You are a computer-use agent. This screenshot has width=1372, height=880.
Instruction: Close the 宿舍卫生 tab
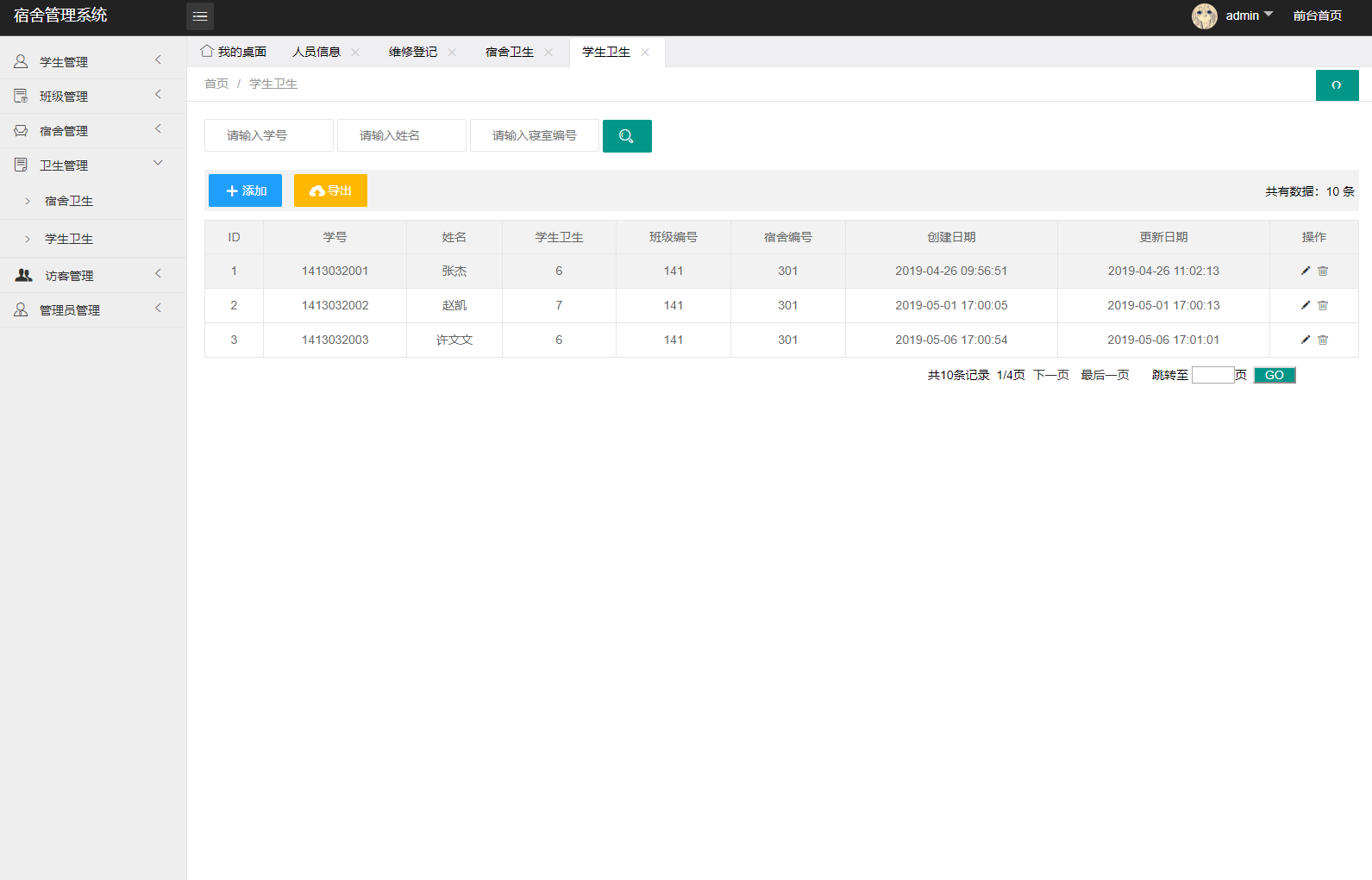pyautogui.click(x=548, y=53)
